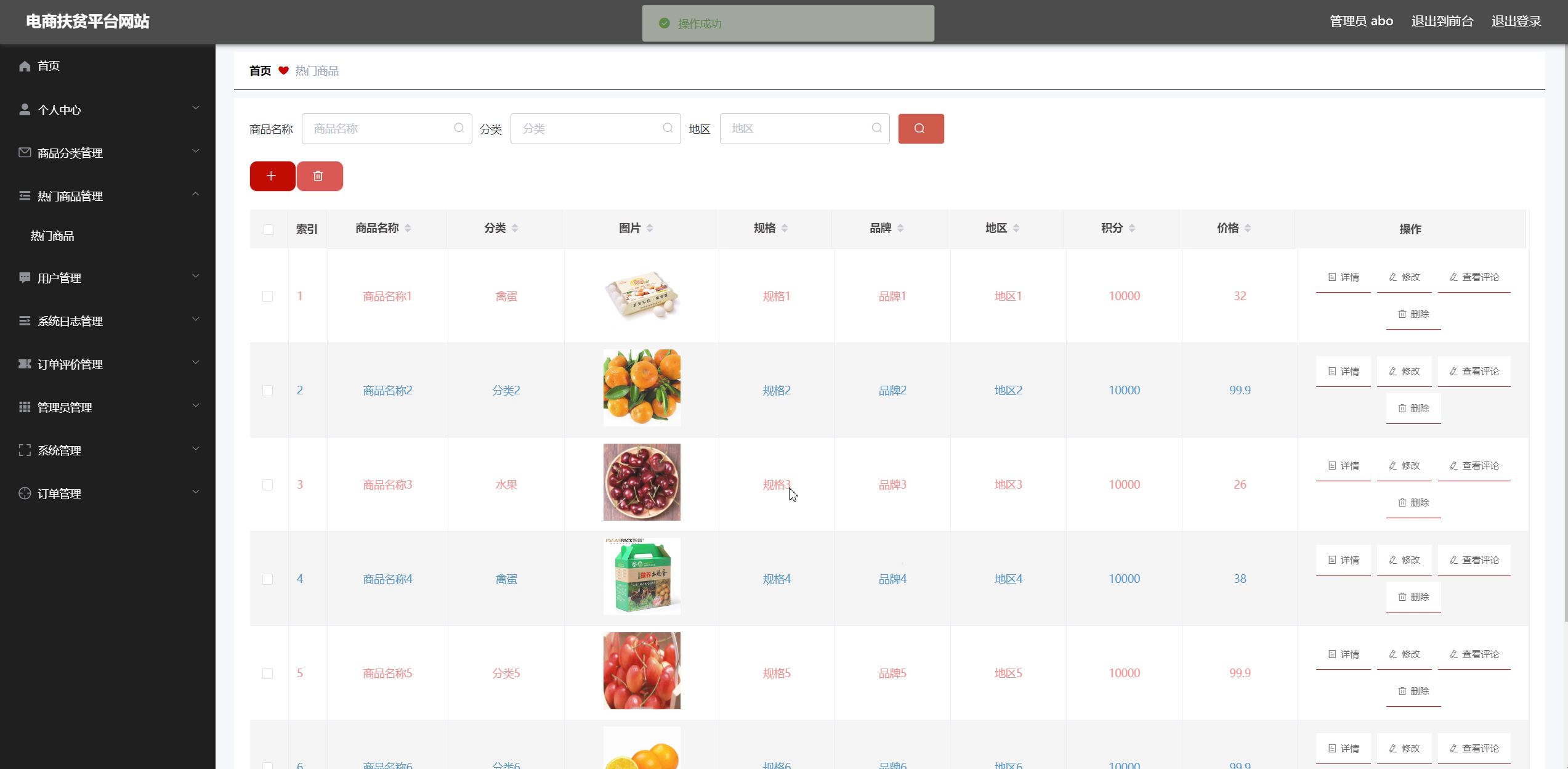
Task: Select the 热门商品 submenu item
Action: (x=108, y=236)
